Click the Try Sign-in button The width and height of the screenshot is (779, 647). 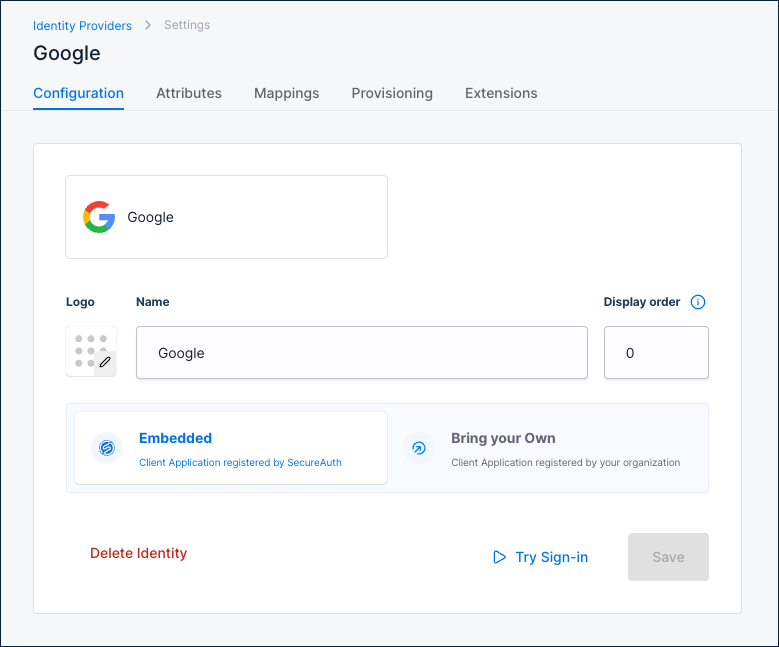(541, 557)
